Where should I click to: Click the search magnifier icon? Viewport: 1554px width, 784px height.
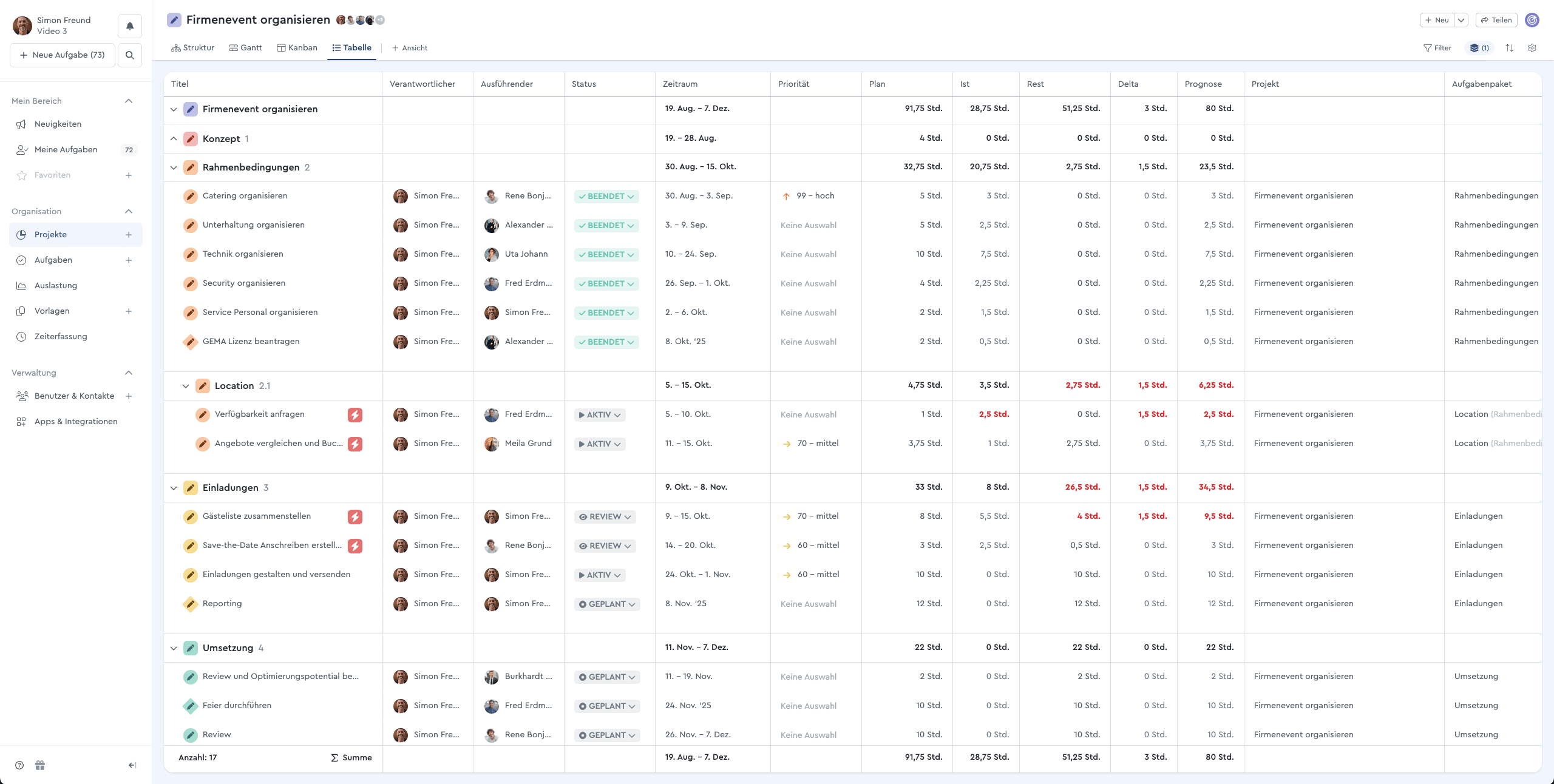[129, 55]
